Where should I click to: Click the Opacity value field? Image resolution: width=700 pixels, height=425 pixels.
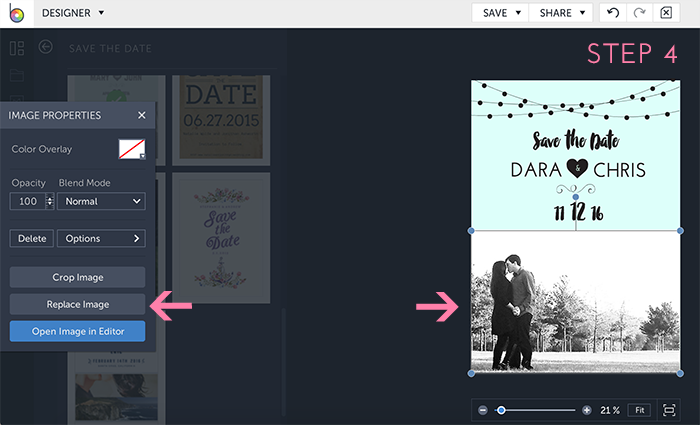[x=28, y=201]
